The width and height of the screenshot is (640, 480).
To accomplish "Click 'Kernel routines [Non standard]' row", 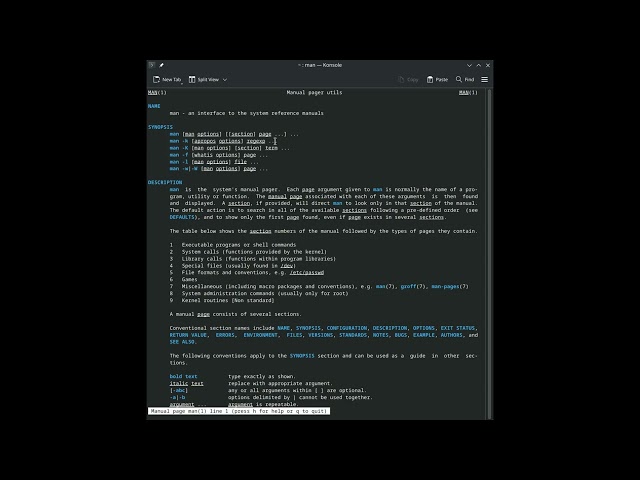I will [222, 300].
